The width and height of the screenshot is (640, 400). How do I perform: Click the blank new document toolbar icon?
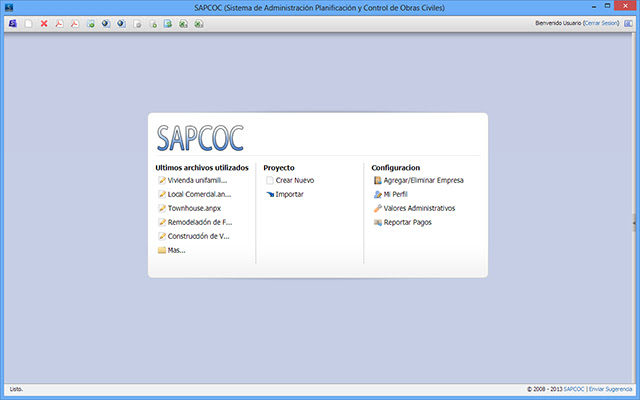pyautogui.click(x=28, y=24)
